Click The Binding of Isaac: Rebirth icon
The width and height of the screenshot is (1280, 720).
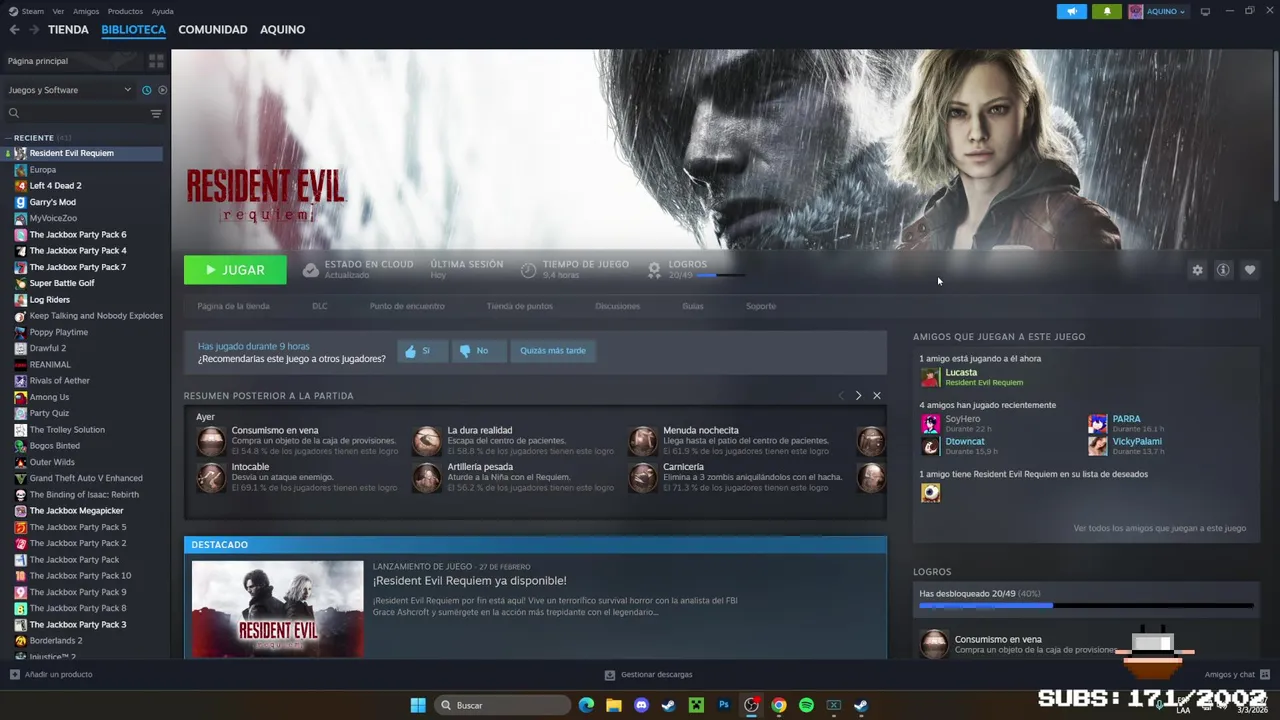(20, 495)
